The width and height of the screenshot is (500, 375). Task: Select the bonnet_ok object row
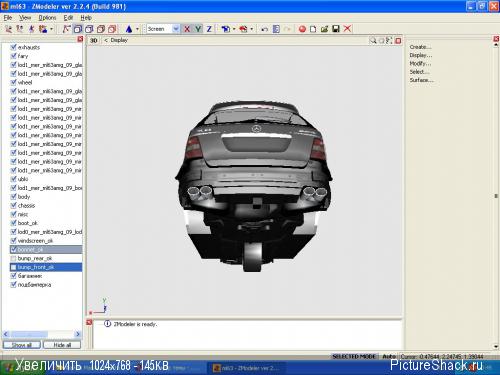46,249
